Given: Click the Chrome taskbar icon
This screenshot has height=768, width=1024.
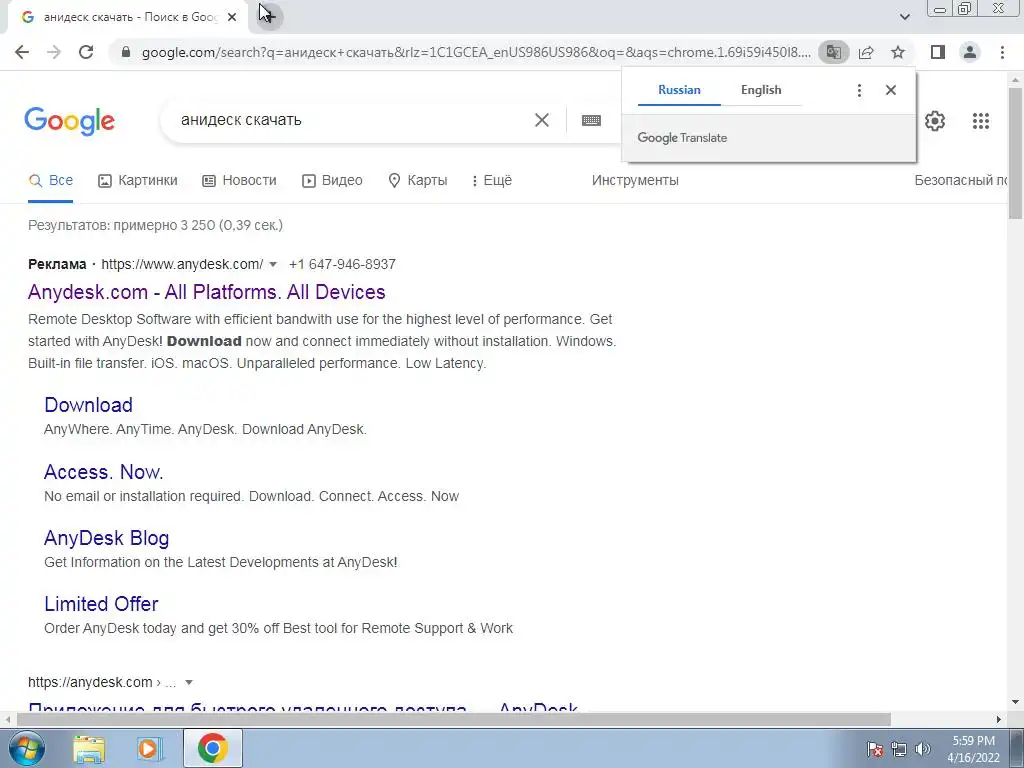Looking at the screenshot, I should point(212,748).
